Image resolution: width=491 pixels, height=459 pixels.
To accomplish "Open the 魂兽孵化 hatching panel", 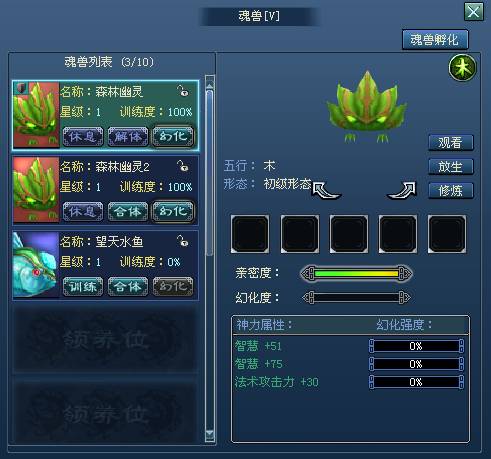I will [435, 40].
